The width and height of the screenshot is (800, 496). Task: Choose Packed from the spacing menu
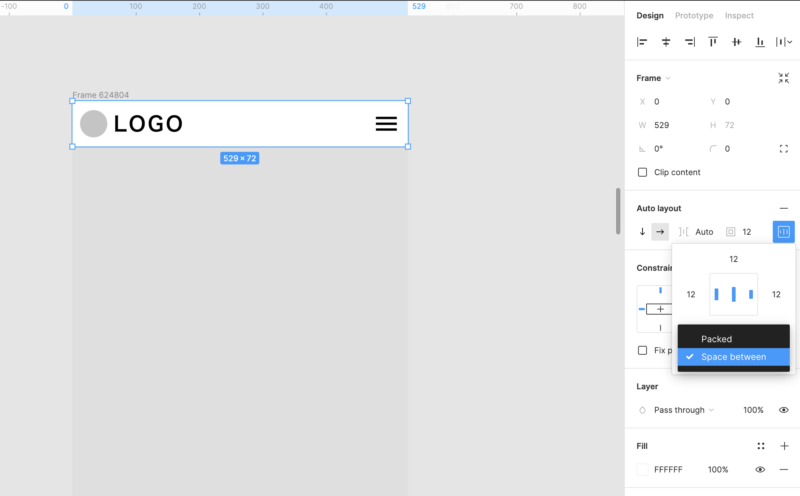[716, 339]
